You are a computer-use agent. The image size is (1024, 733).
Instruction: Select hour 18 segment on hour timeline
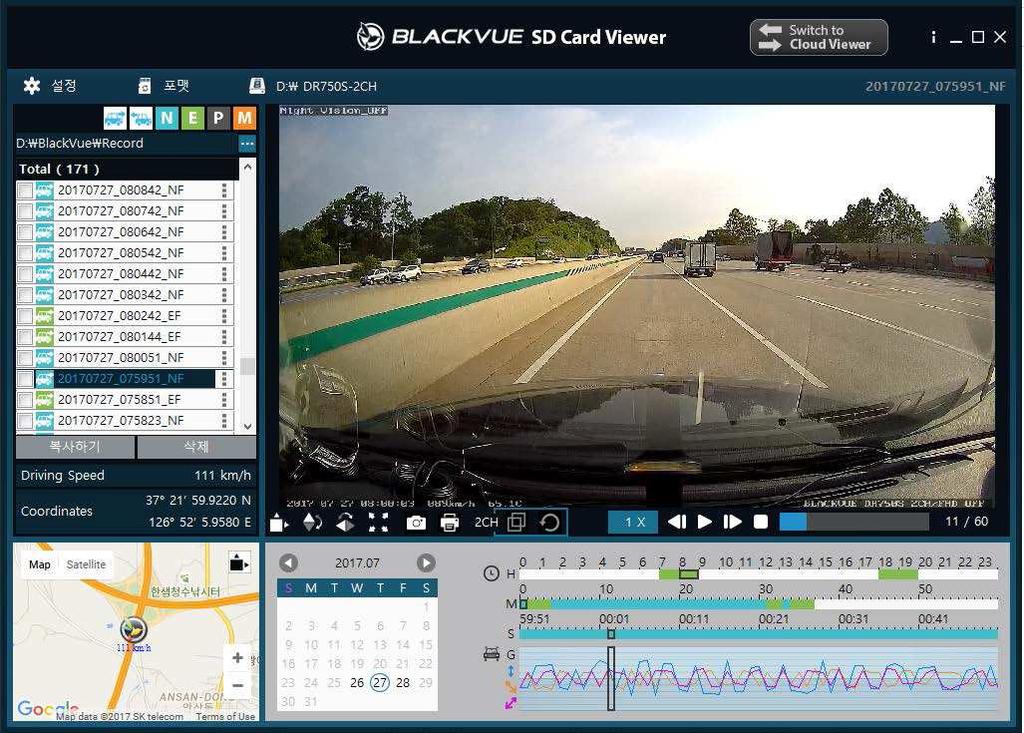pyautogui.click(x=888, y=574)
